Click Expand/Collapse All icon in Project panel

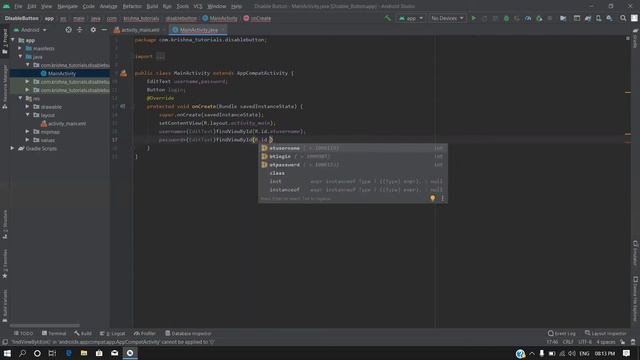(x=80, y=30)
